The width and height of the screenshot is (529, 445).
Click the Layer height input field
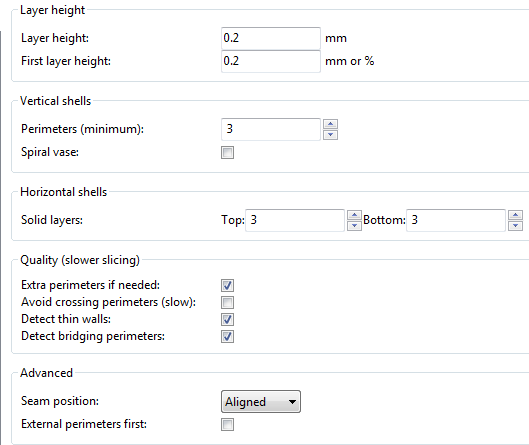click(271, 38)
